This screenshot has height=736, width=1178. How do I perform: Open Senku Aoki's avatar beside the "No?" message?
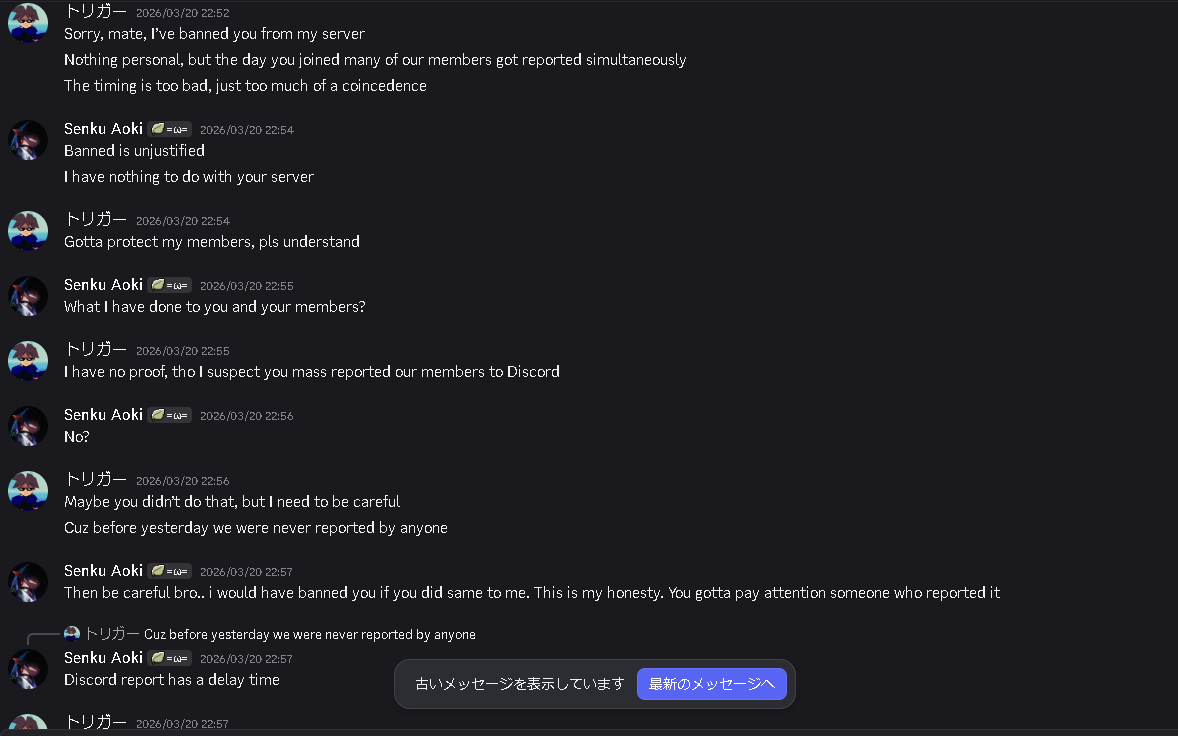point(28,426)
